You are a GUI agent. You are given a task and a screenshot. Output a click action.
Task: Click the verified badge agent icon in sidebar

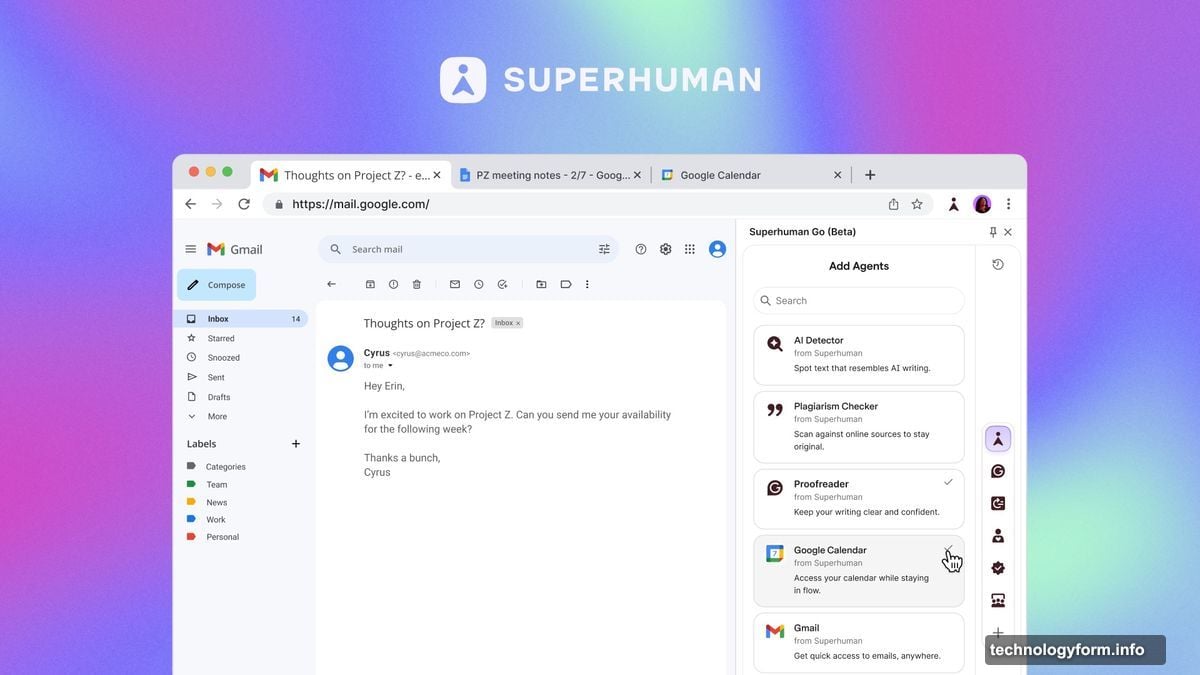pos(998,568)
